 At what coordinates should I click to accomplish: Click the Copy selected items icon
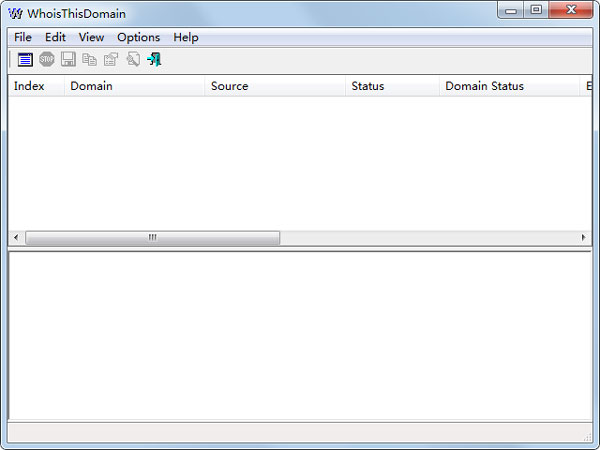pyautogui.click(x=90, y=60)
